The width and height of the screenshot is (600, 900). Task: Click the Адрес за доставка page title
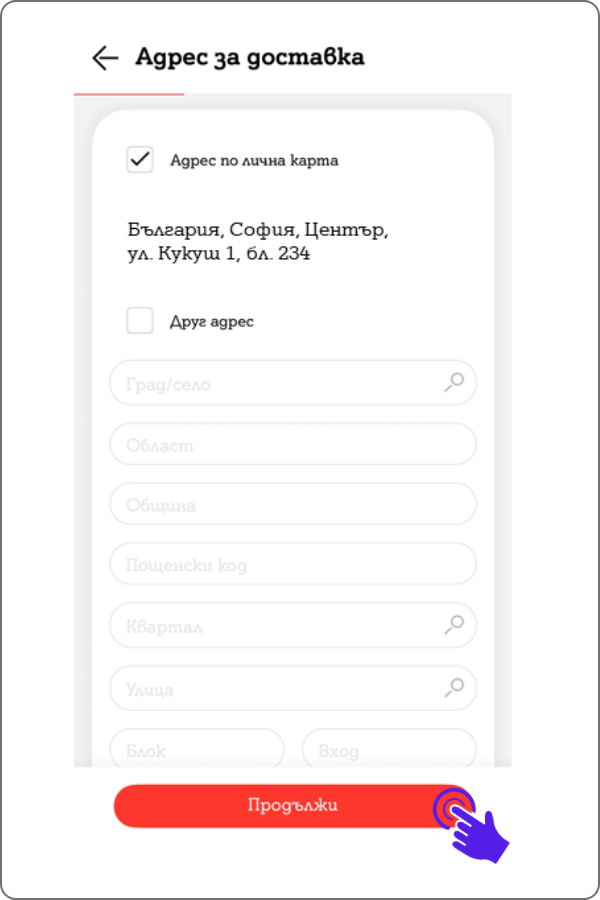click(249, 57)
